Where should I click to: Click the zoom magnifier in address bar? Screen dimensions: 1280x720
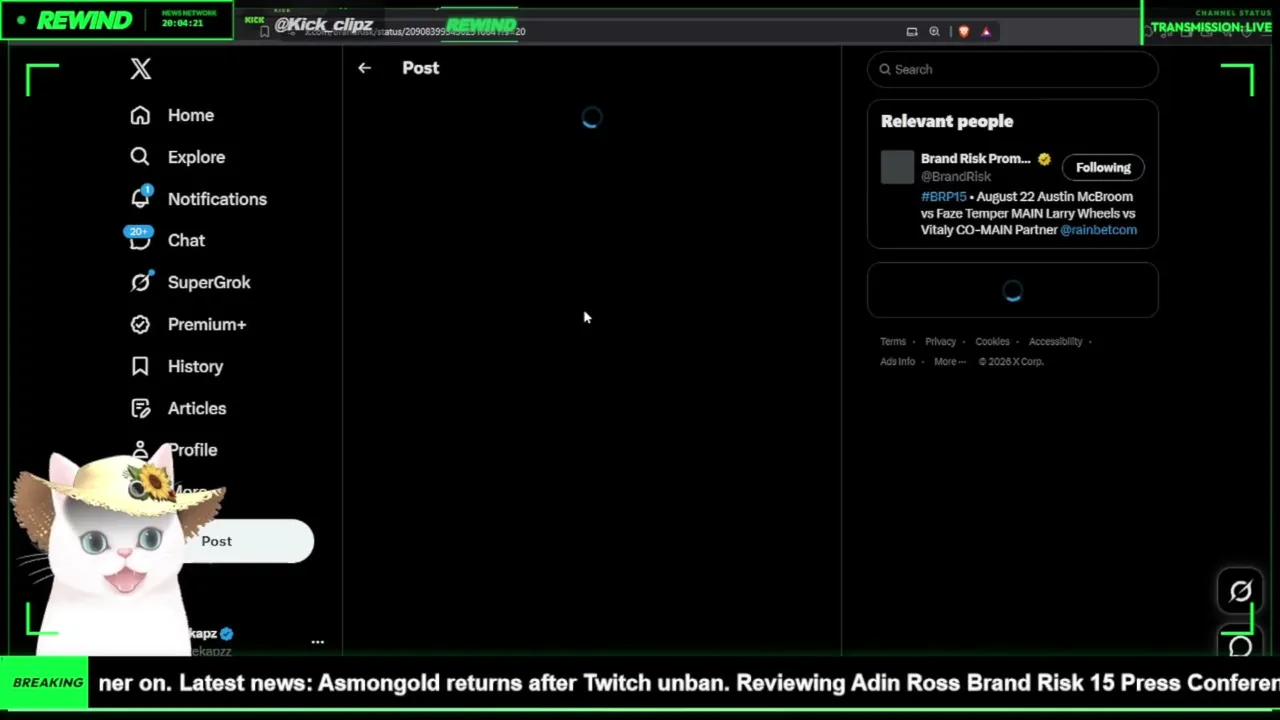point(934,31)
